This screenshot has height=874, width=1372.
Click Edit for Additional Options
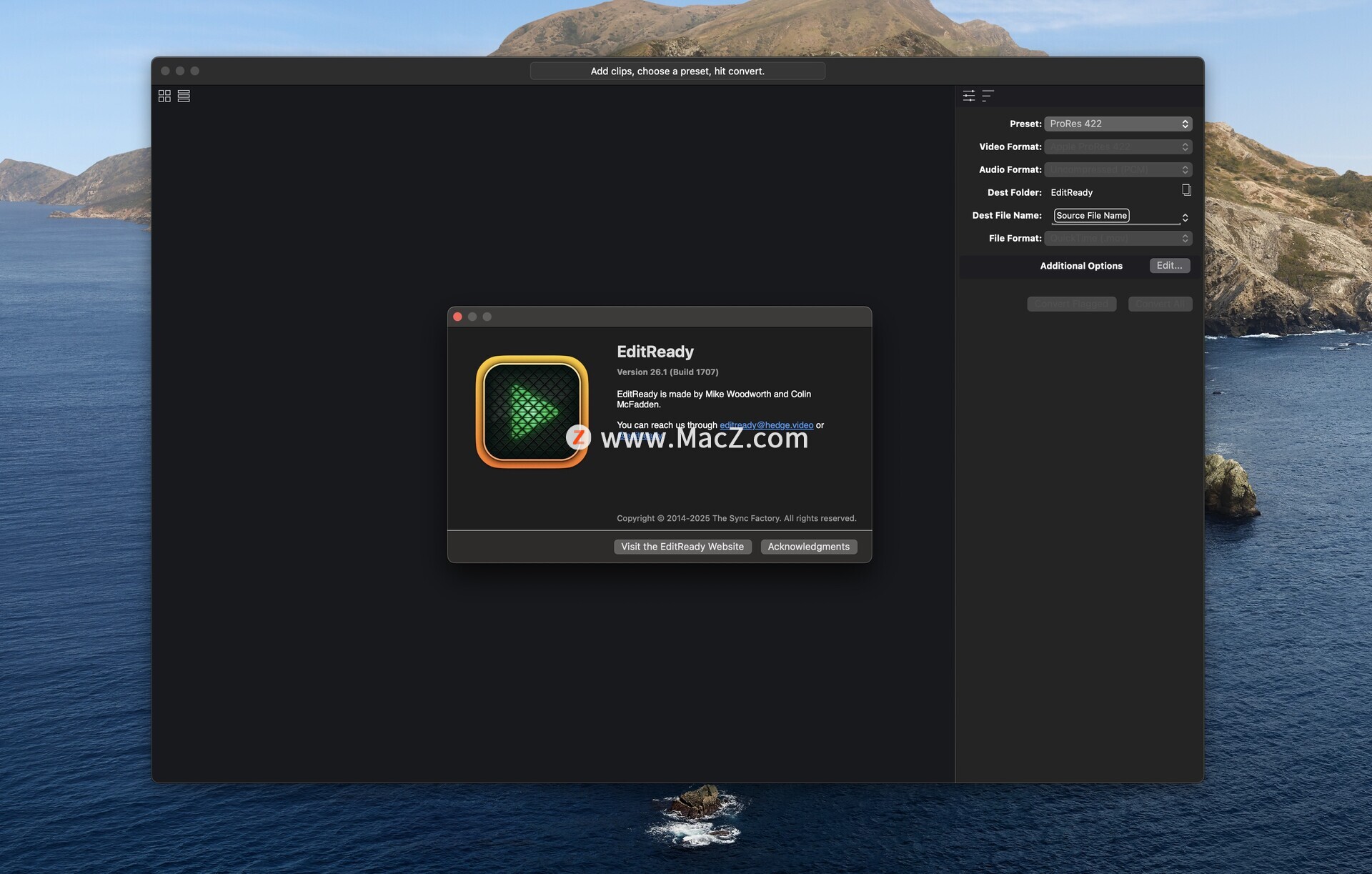click(1169, 265)
